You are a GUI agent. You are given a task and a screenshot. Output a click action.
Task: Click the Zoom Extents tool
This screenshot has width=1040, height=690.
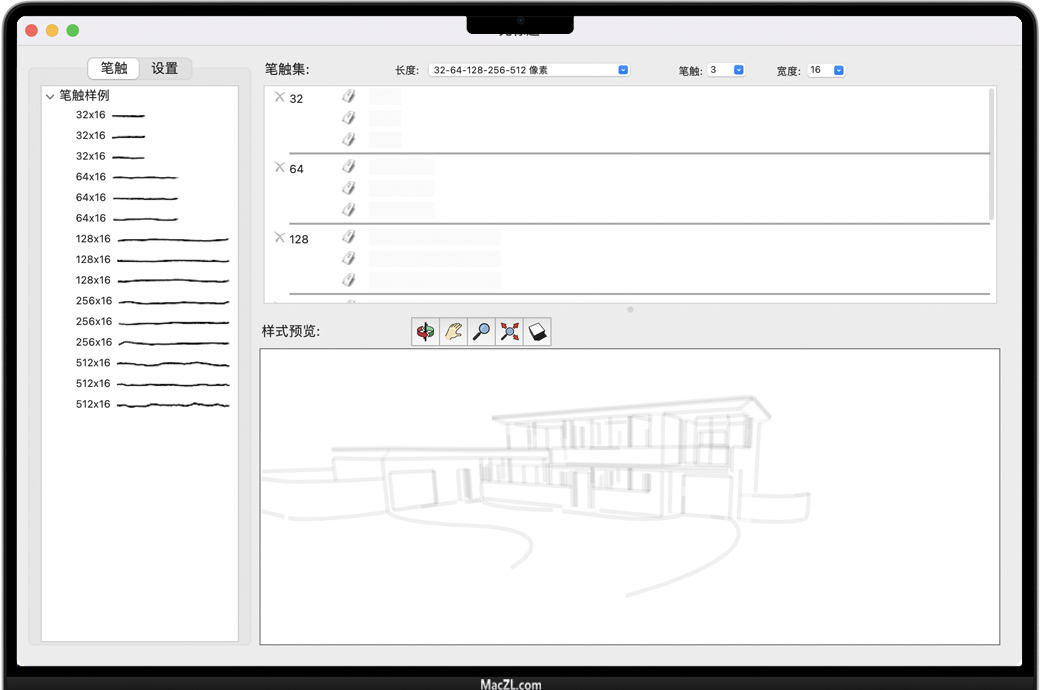tap(510, 332)
